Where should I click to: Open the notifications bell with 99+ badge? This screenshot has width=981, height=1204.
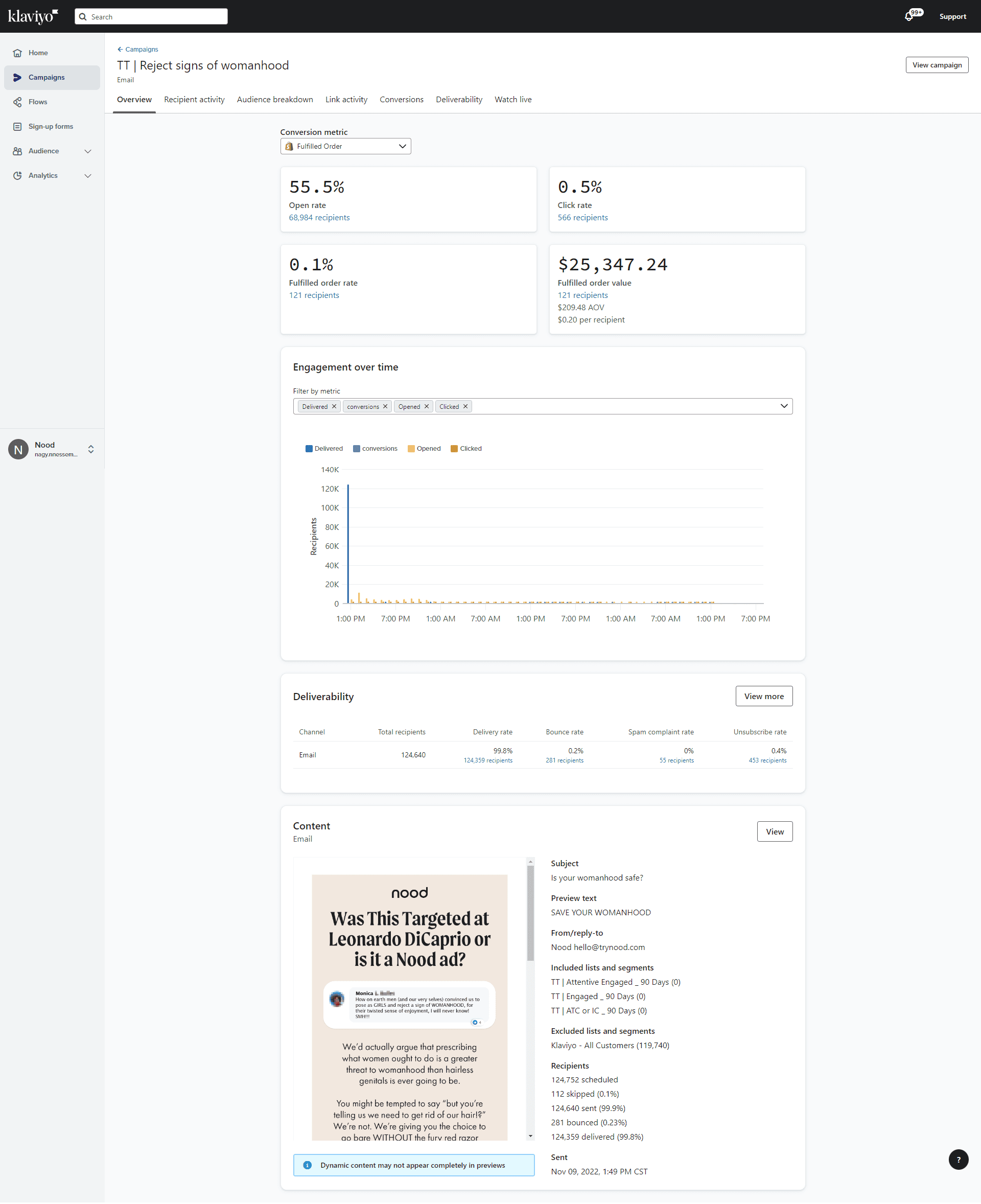912,15
